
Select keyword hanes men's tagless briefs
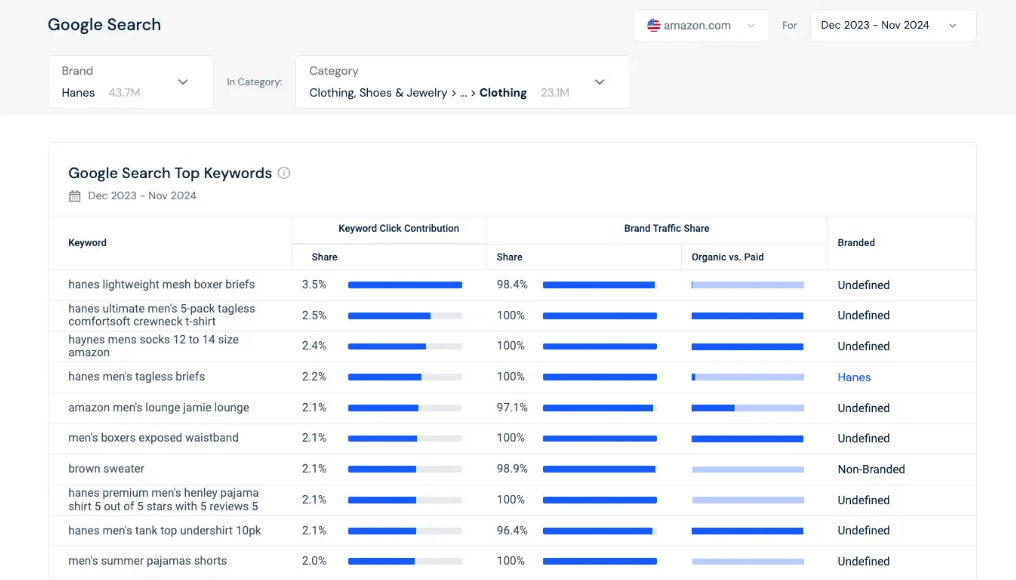point(136,377)
